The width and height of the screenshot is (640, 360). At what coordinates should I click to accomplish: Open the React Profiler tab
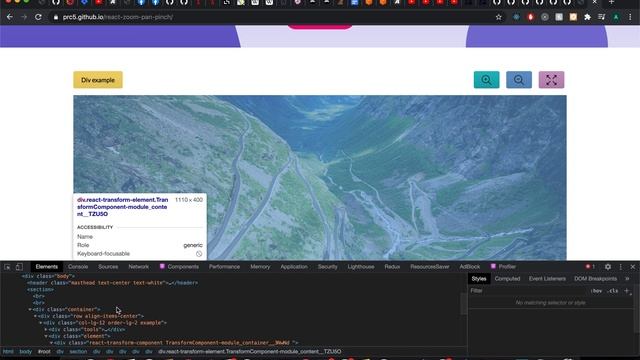[503, 267]
